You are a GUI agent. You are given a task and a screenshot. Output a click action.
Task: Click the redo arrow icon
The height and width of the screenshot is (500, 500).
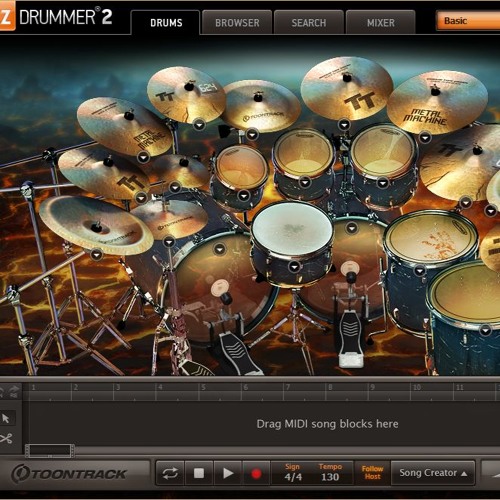pyautogui.click(x=14, y=392)
